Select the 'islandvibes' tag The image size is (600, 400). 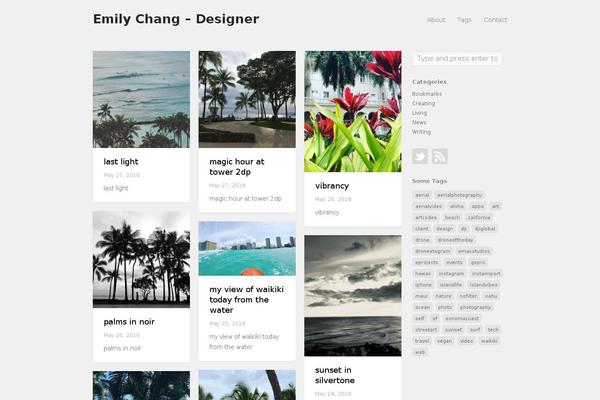(484, 285)
